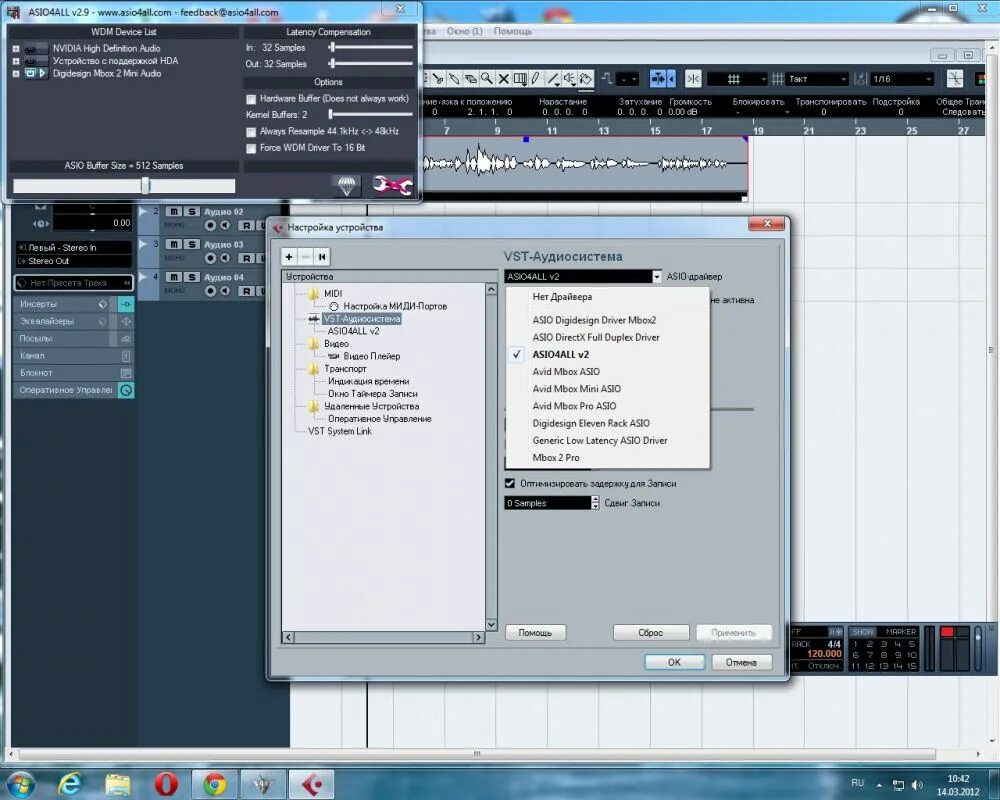Expand Устройство с поддержкой HDA device
Screen dimensions: 1000x800
pos(16,61)
